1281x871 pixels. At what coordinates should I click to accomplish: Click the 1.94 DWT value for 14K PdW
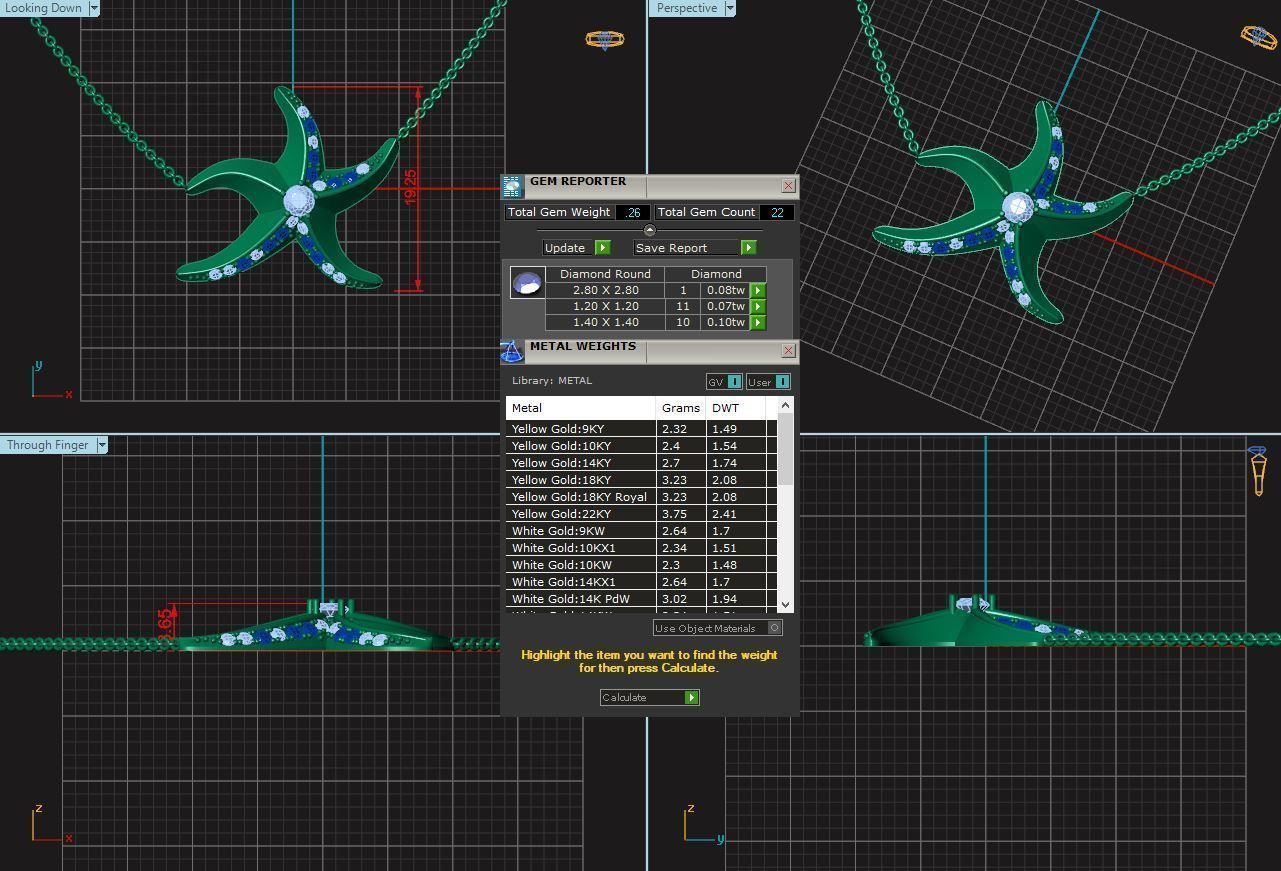tap(724, 599)
